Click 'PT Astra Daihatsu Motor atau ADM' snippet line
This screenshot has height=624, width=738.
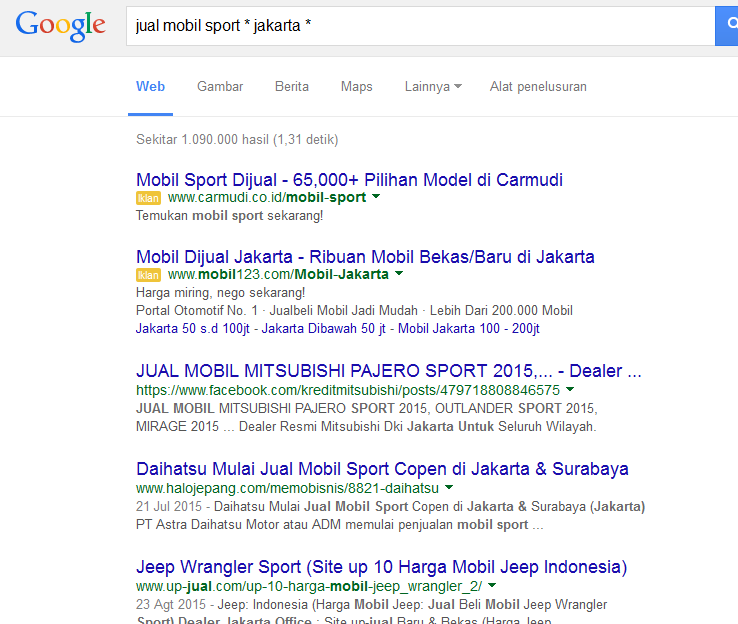point(340,524)
